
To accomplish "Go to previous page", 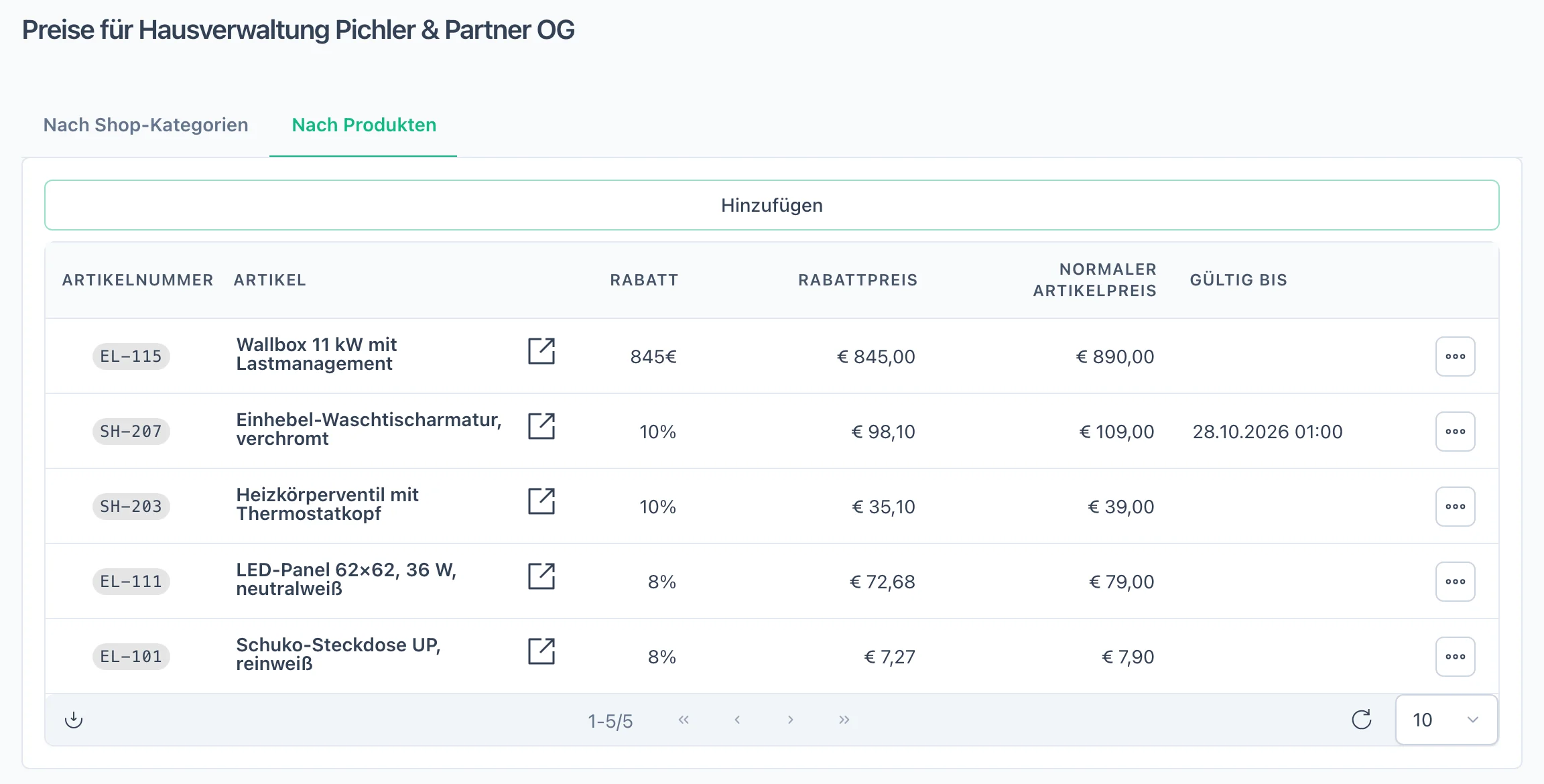I will point(737,720).
